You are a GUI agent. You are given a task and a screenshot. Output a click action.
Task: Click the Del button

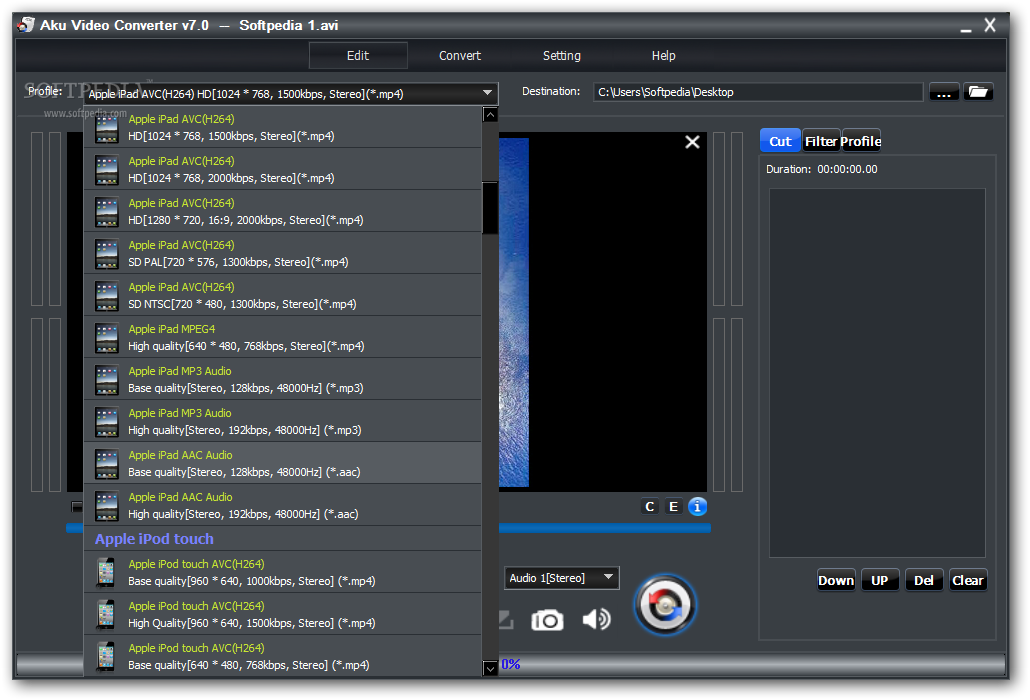pyautogui.click(x=924, y=580)
